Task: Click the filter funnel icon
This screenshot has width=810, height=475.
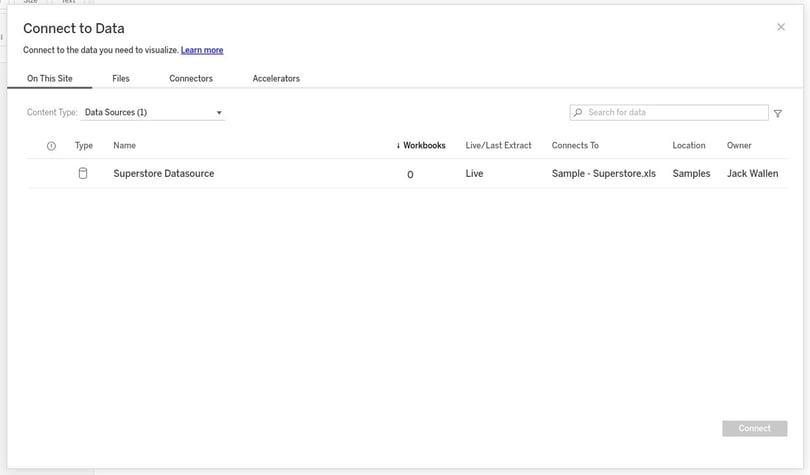Action: click(778, 114)
